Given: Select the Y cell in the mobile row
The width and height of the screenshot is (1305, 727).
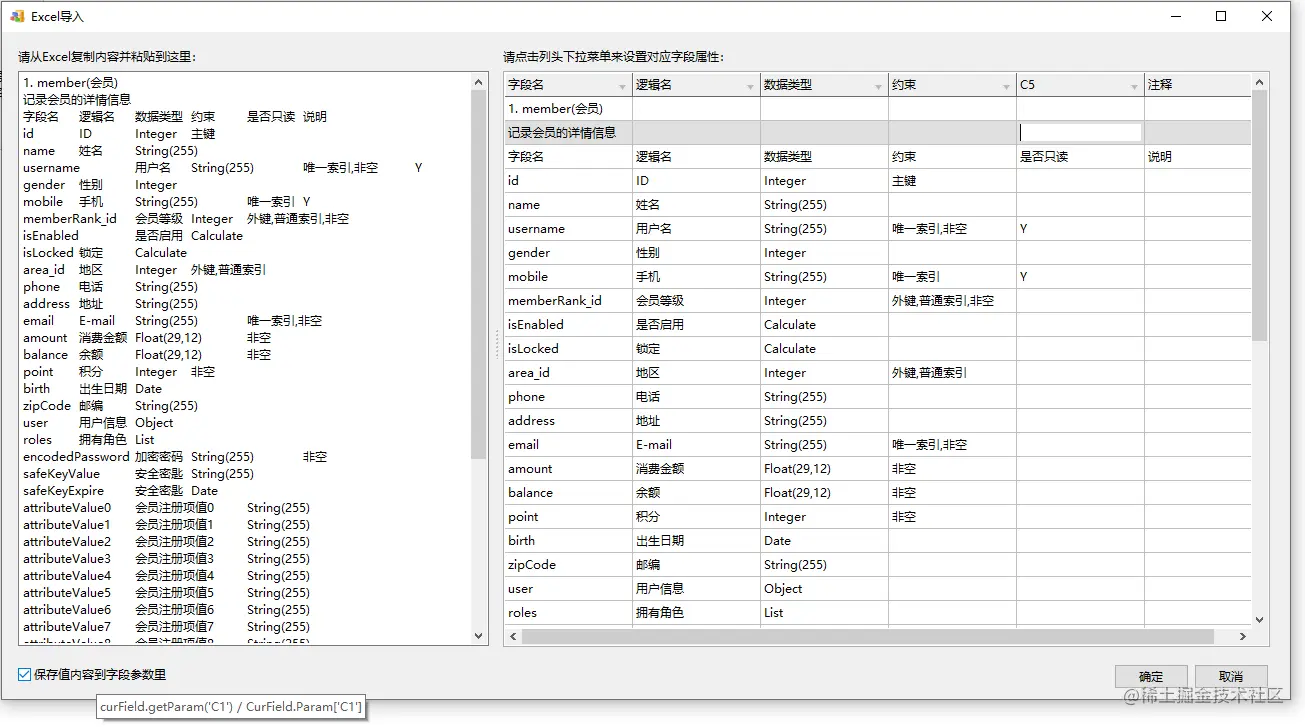Looking at the screenshot, I should (x=1080, y=276).
